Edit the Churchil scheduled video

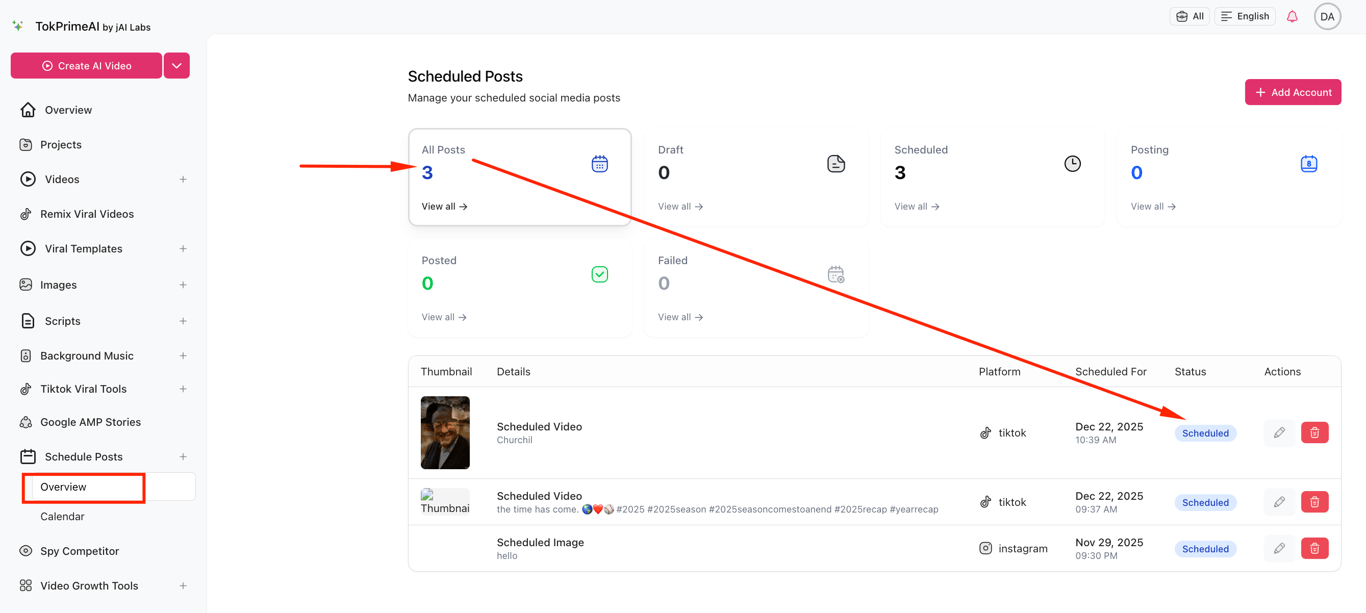1279,433
